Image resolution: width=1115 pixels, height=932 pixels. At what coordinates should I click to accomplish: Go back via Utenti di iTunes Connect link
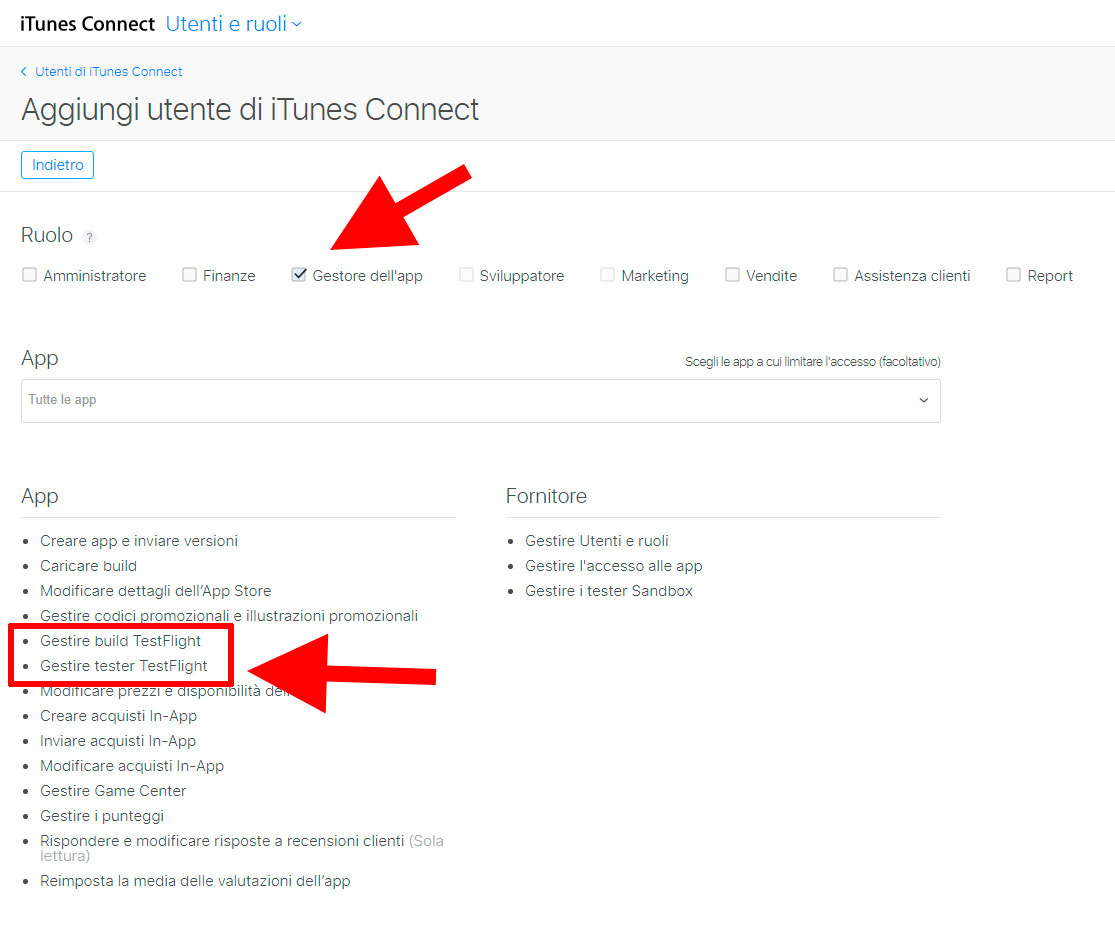(x=109, y=72)
